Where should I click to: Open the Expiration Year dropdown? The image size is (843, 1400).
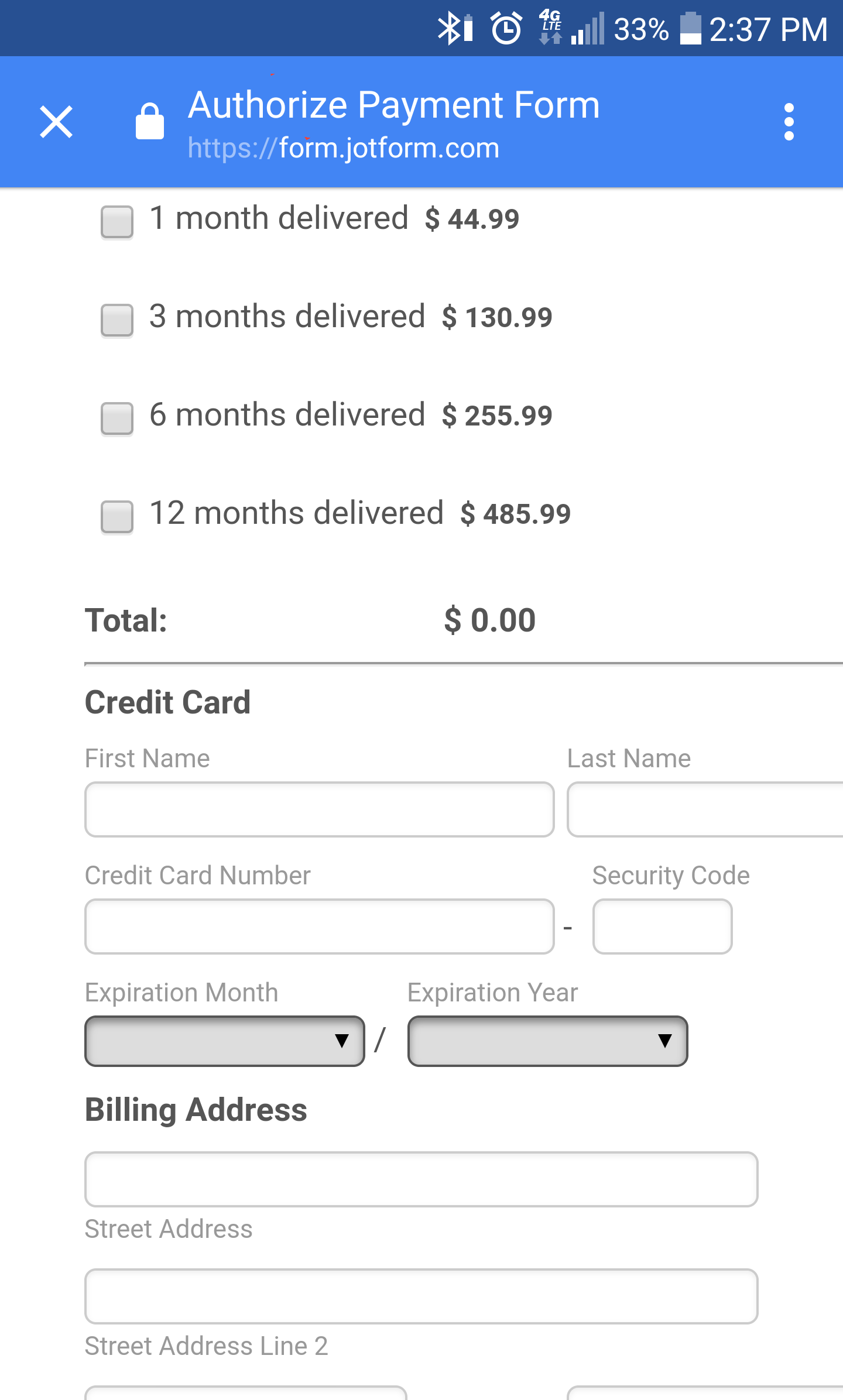click(x=547, y=1041)
